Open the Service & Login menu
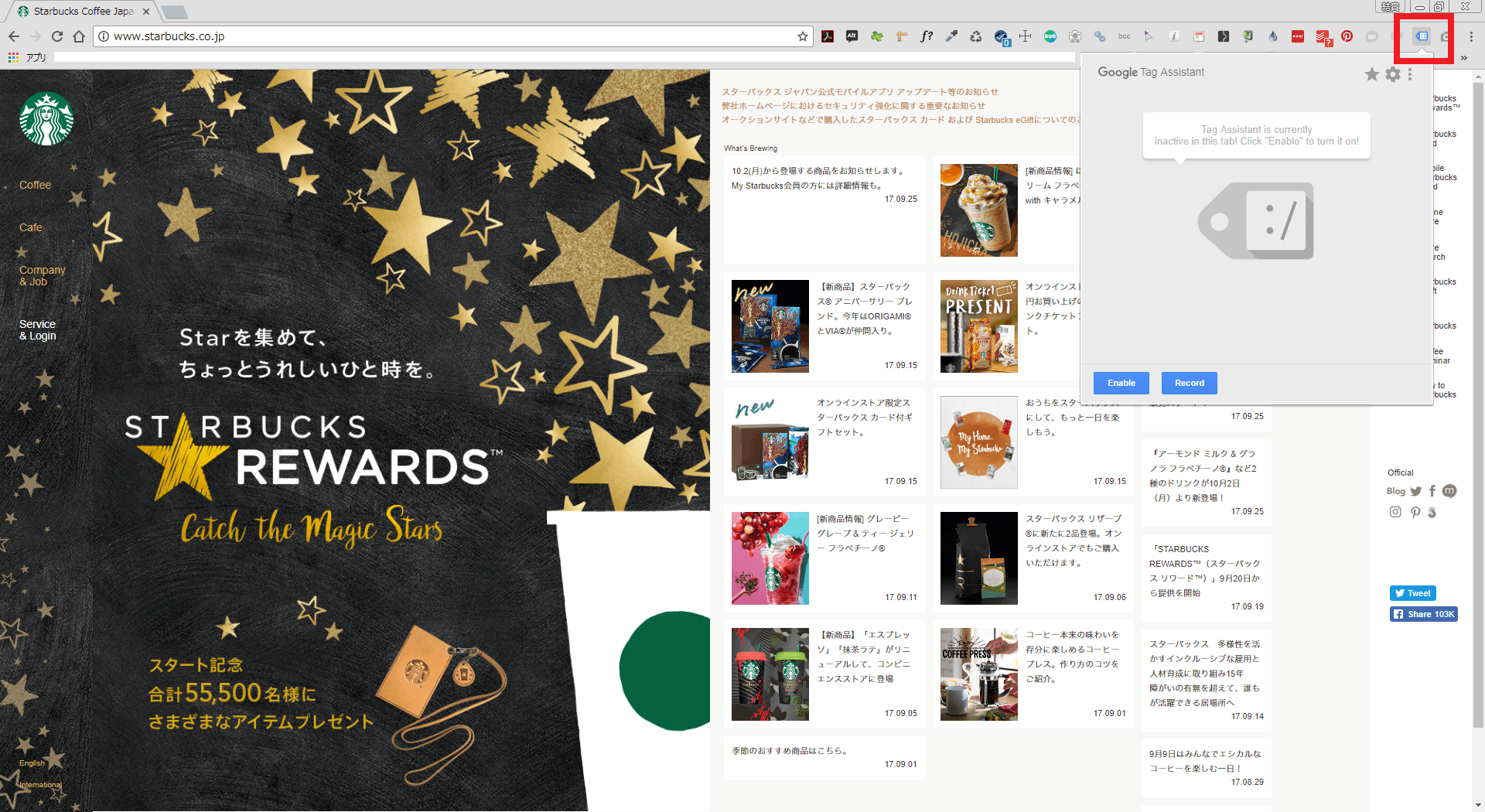This screenshot has height=812, width=1485. point(38,329)
